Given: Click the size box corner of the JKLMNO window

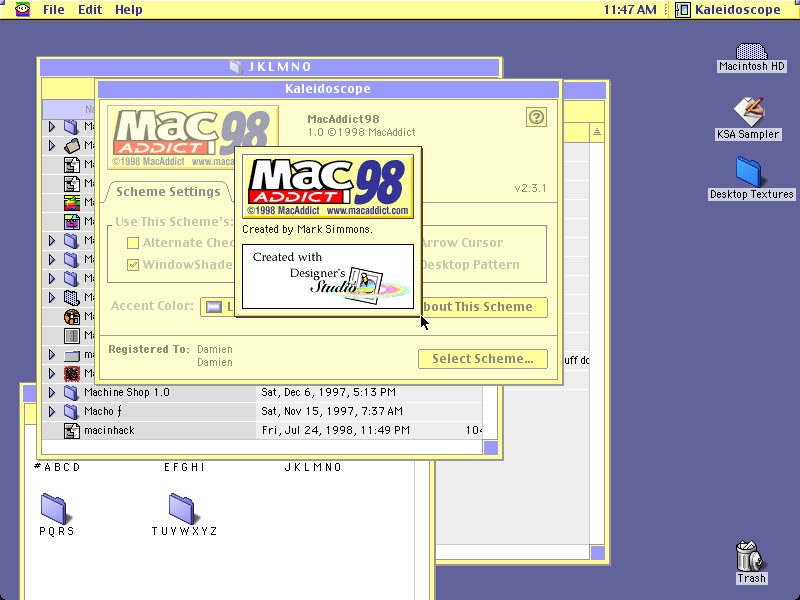Looking at the screenshot, I should coord(490,447).
